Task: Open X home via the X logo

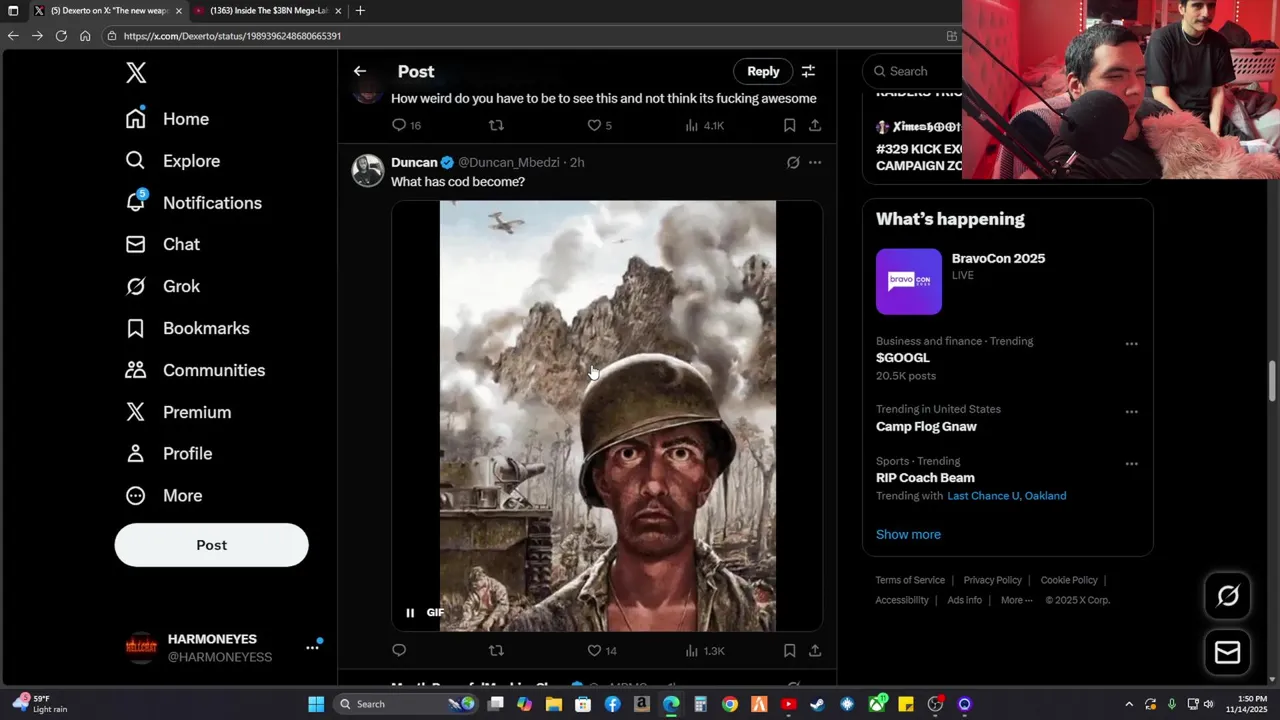Action: [136, 72]
